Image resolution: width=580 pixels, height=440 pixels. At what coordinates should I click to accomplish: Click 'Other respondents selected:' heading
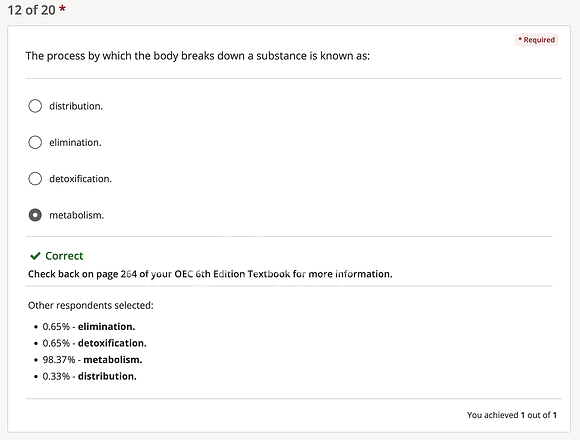click(x=91, y=305)
